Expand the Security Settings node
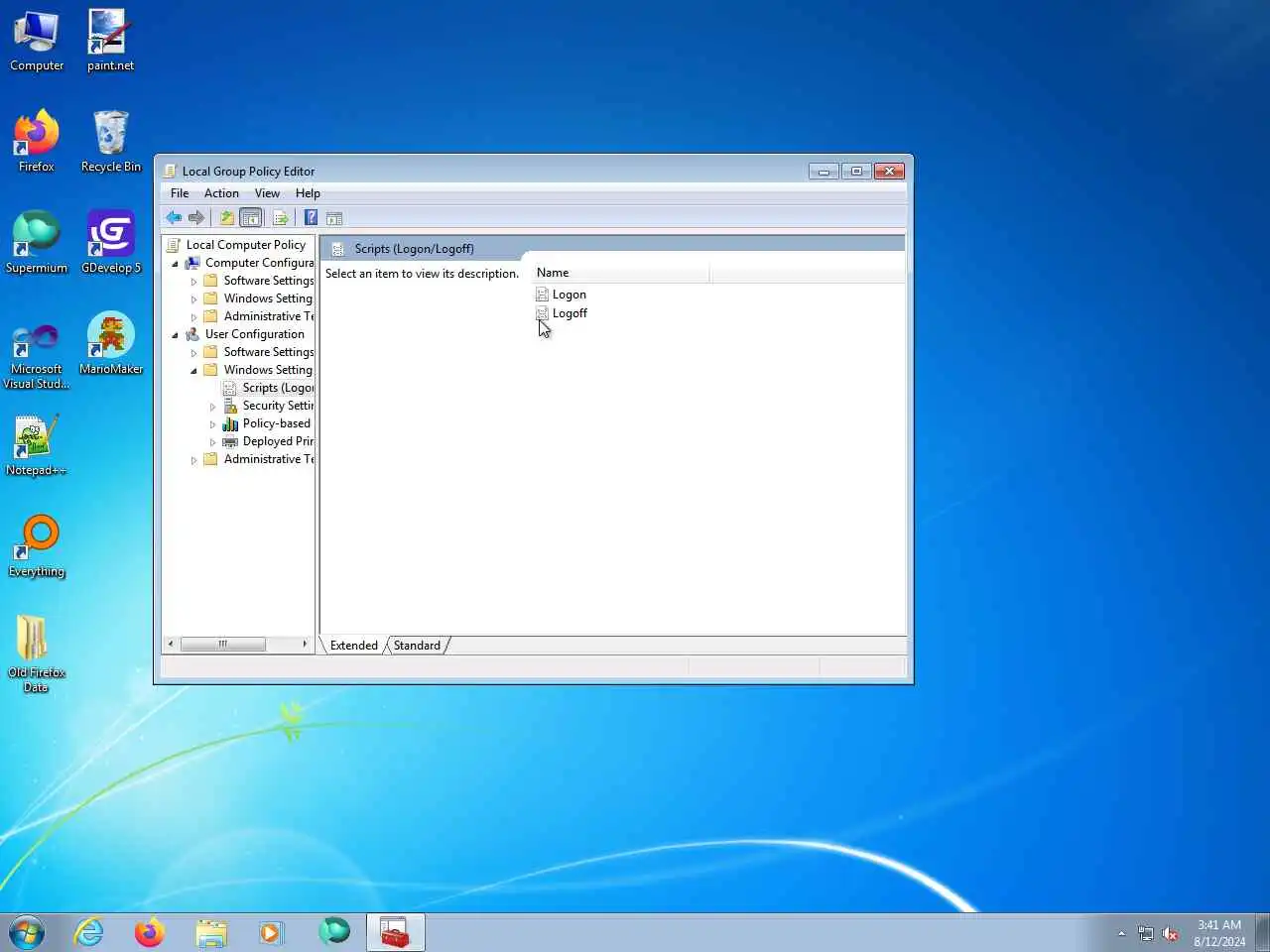The height and width of the screenshot is (952, 1270). tap(213, 407)
